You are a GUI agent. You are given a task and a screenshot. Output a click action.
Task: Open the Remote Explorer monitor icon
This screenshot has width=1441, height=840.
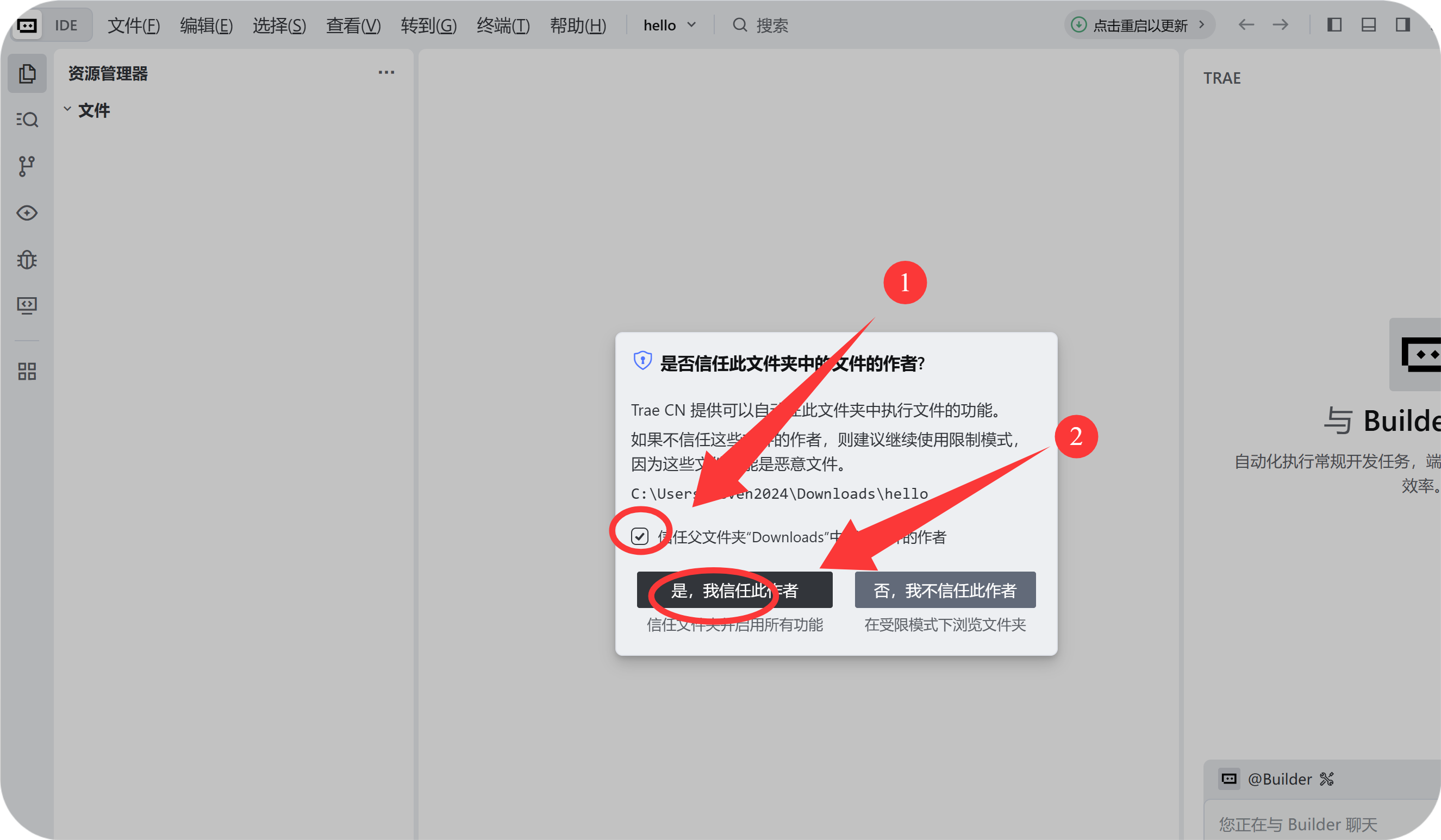click(x=27, y=306)
